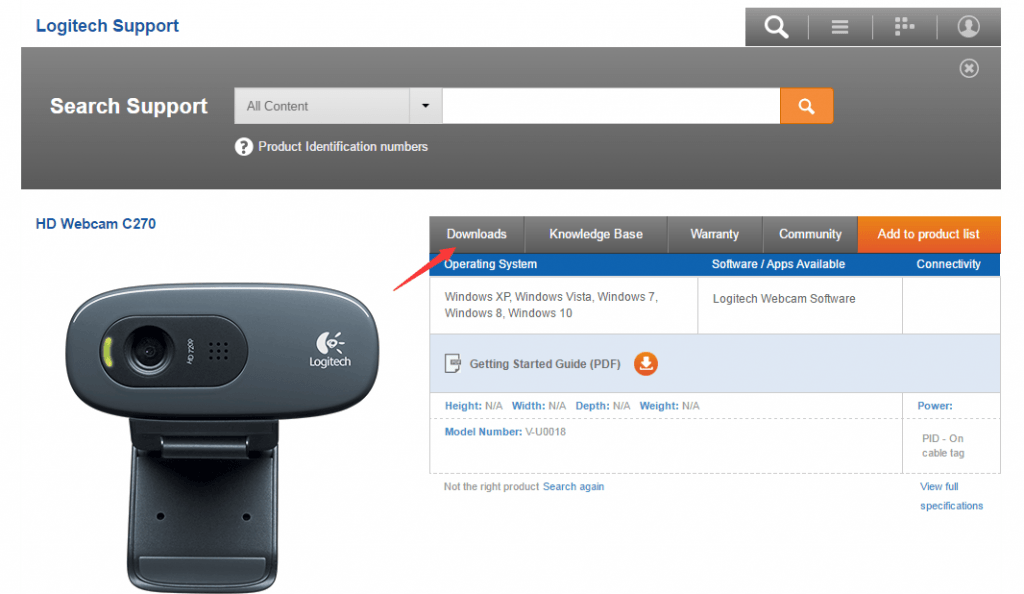The height and width of the screenshot is (594, 1024).
Task: Open search using the magnifying glass icon
Action: click(x=776, y=26)
